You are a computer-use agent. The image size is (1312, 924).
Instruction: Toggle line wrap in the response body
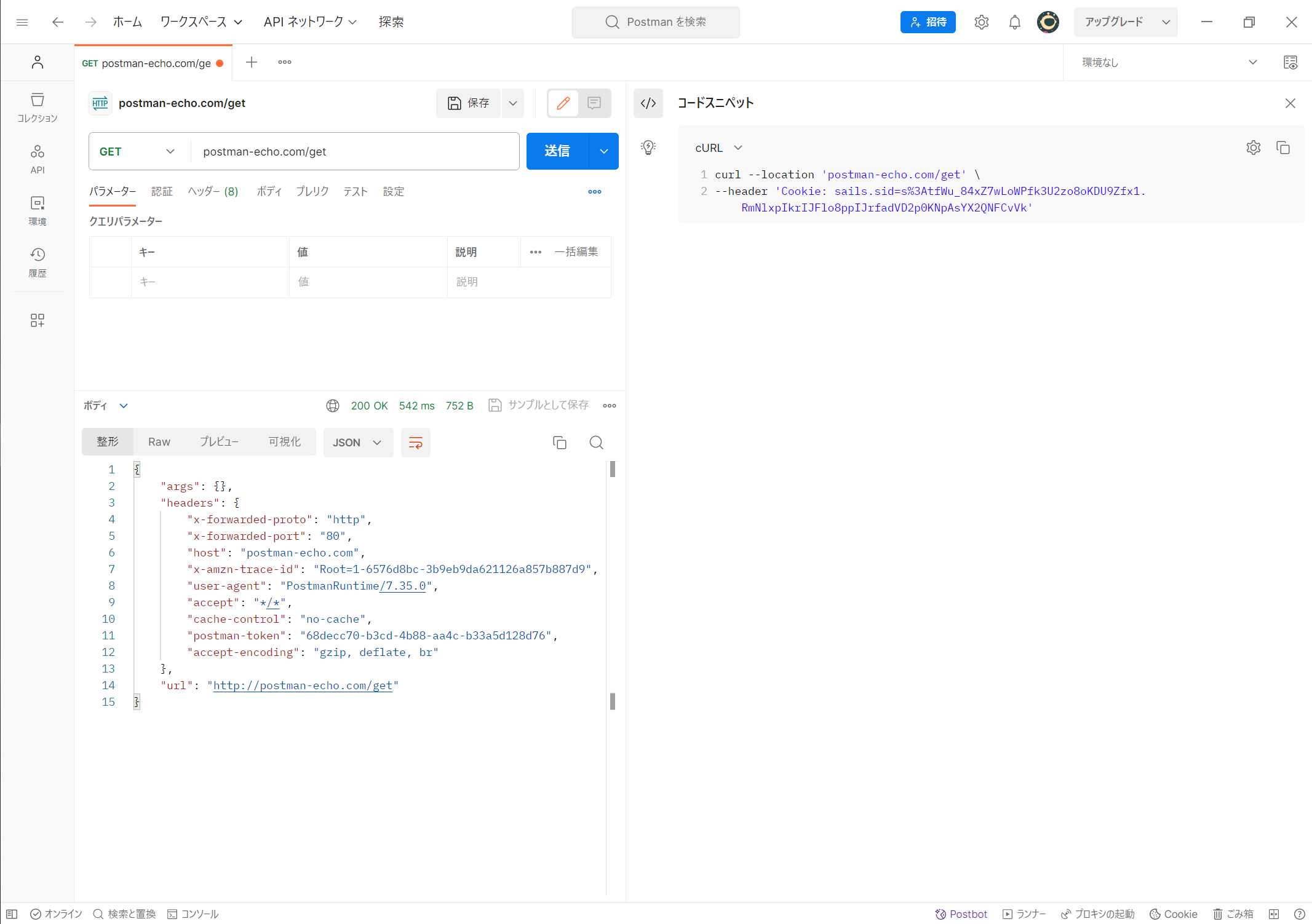coord(415,443)
